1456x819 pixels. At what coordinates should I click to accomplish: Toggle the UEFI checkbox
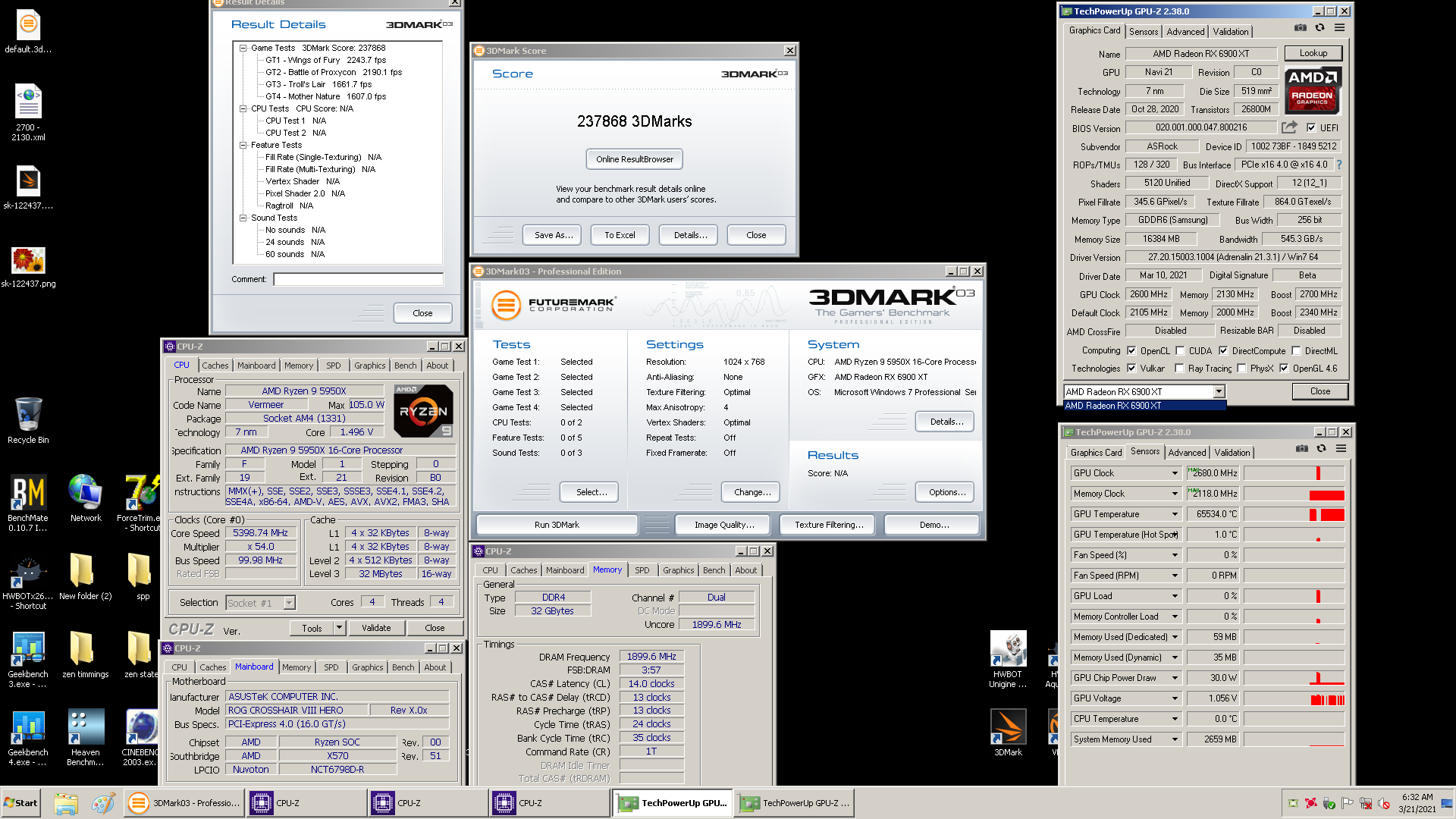point(1311,127)
